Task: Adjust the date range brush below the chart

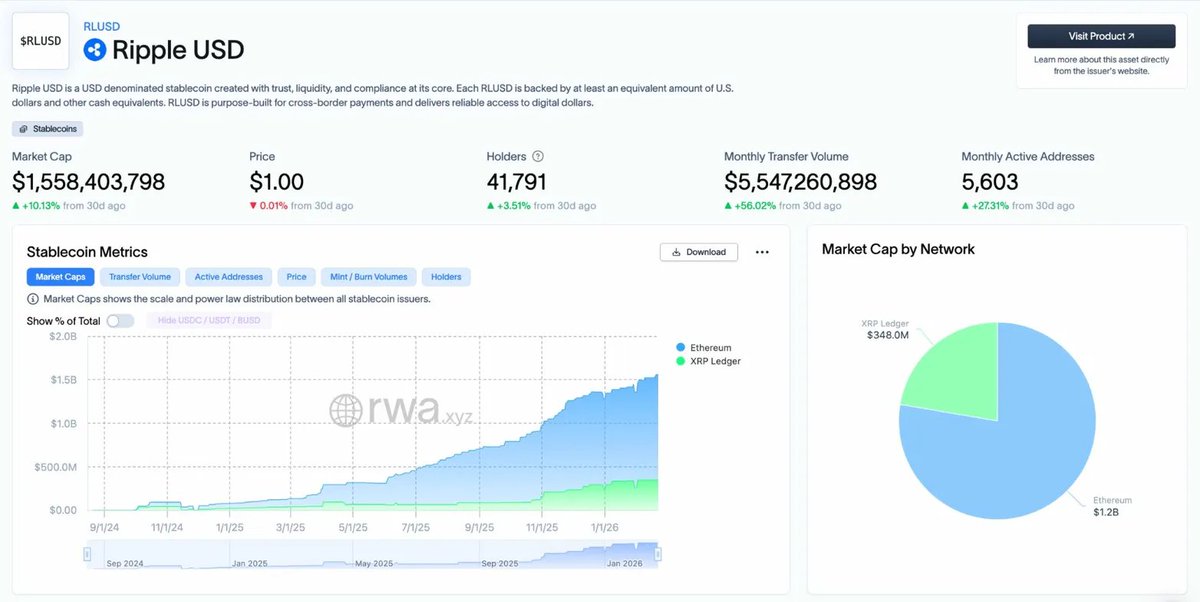Action: point(370,552)
